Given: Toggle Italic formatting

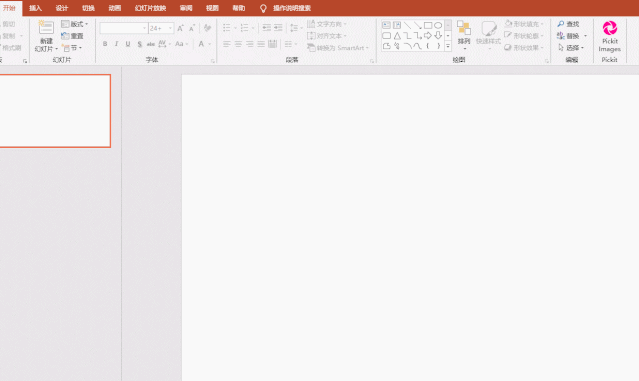Looking at the screenshot, I should pos(117,44).
